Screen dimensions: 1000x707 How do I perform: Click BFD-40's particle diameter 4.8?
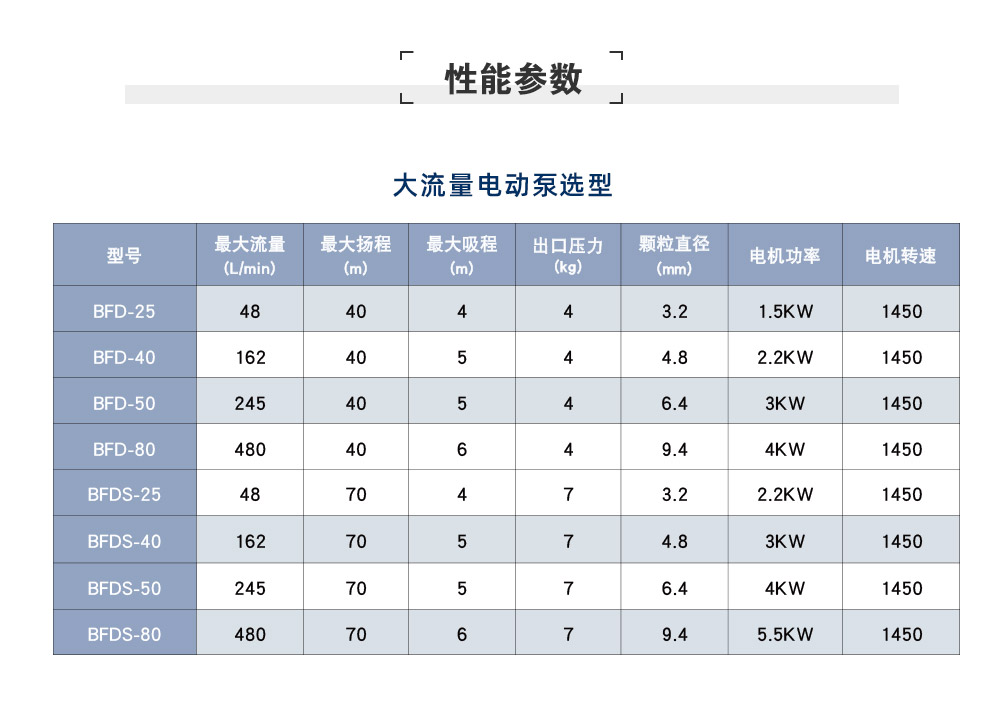pos(675,357)
